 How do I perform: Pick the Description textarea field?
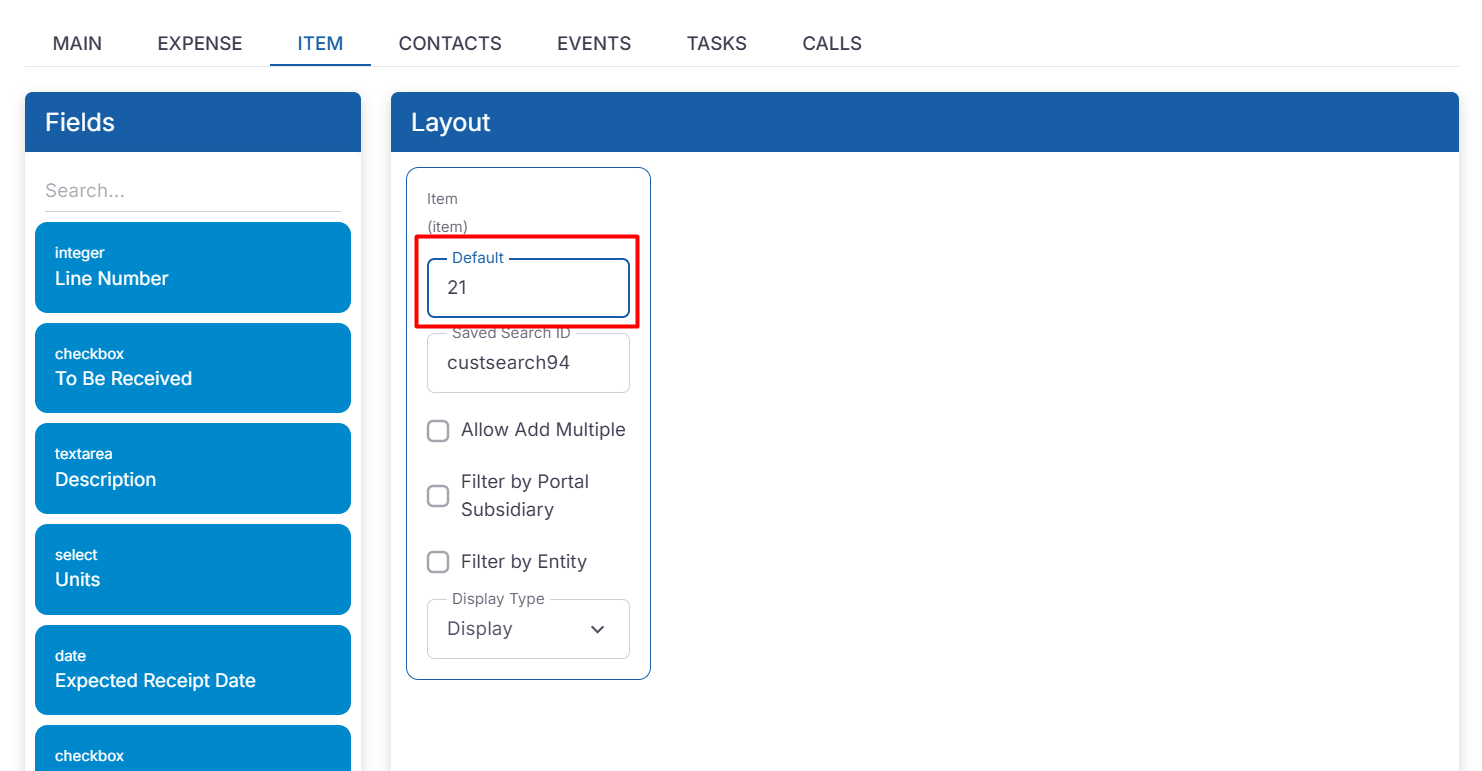[193, 468]
